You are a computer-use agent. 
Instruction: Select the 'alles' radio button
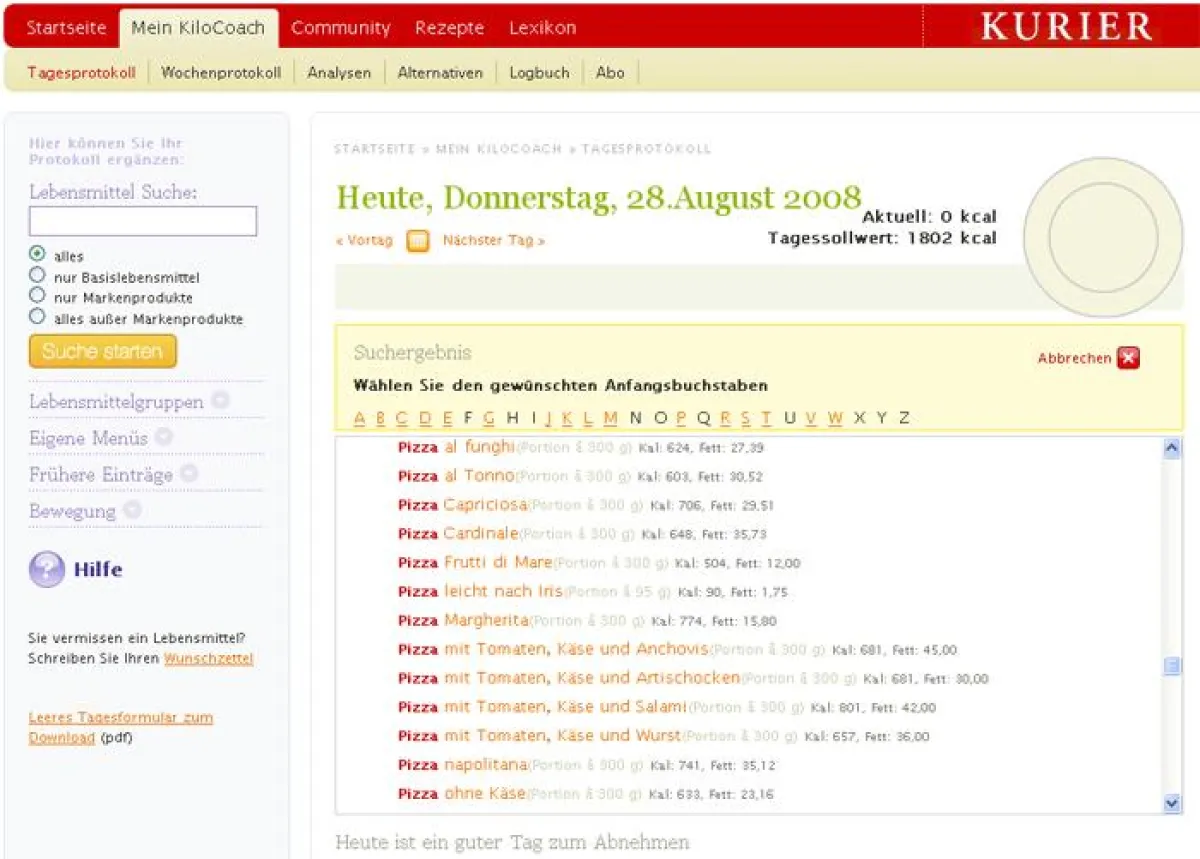(38, 254)
